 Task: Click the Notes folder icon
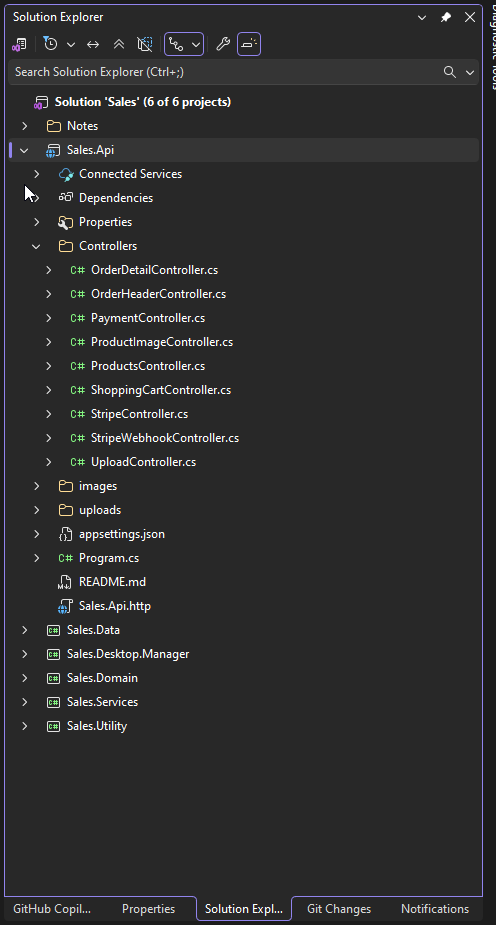pos(54,126)
